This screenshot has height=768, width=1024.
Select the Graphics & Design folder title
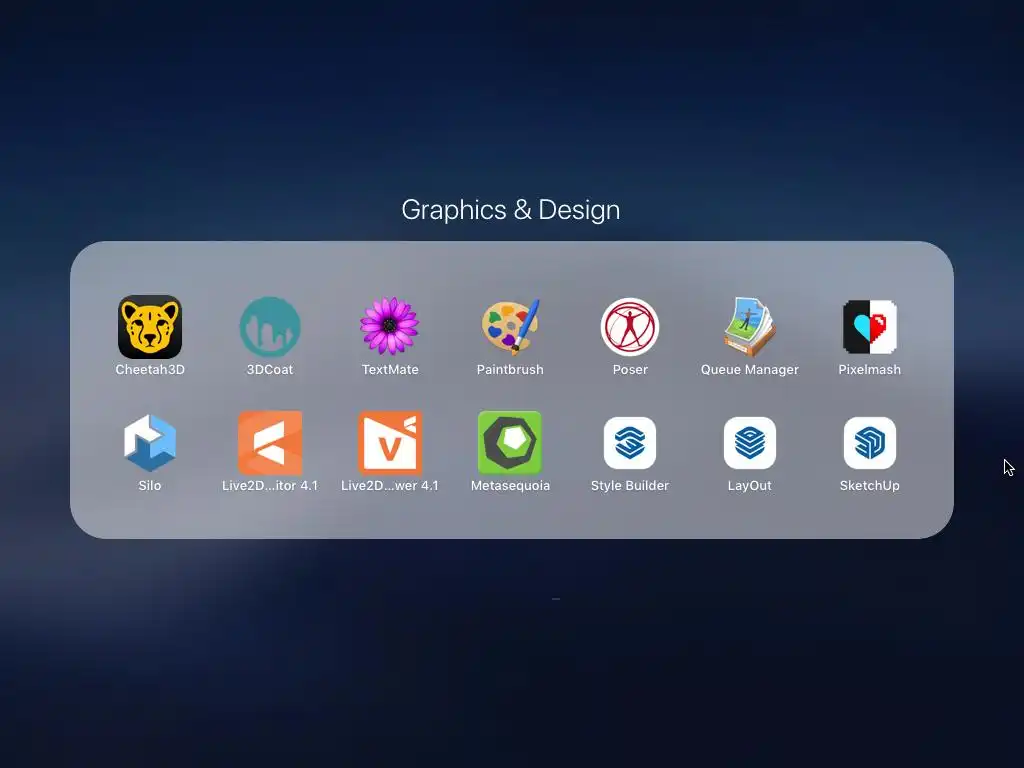[511, 210]
